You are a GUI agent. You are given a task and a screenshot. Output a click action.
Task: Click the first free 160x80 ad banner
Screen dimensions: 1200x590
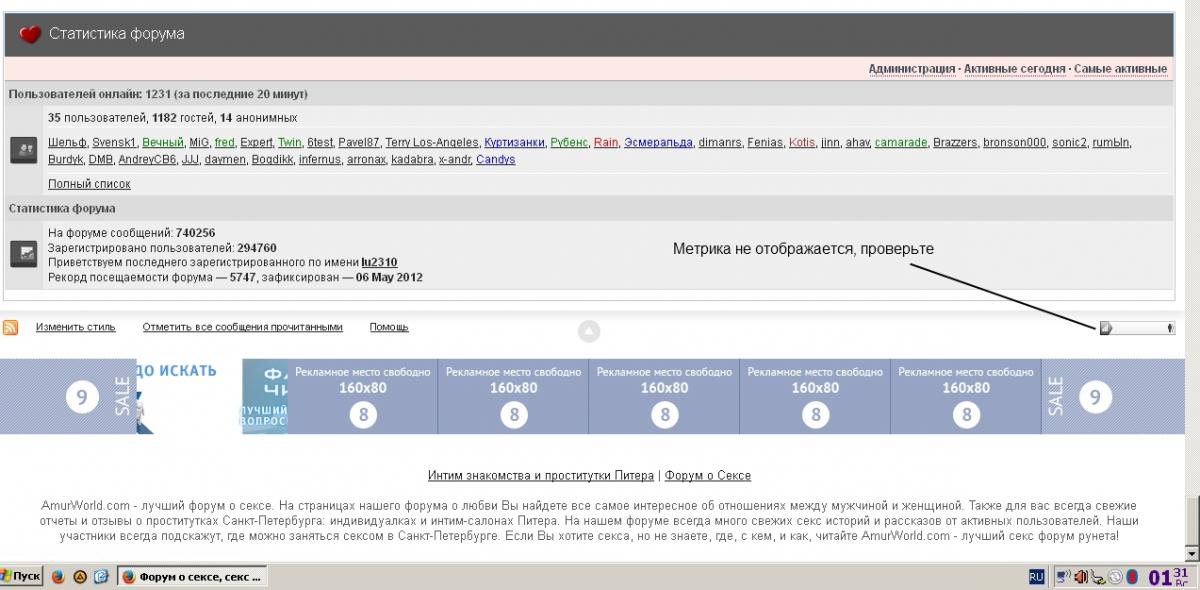tap(363, 397)
